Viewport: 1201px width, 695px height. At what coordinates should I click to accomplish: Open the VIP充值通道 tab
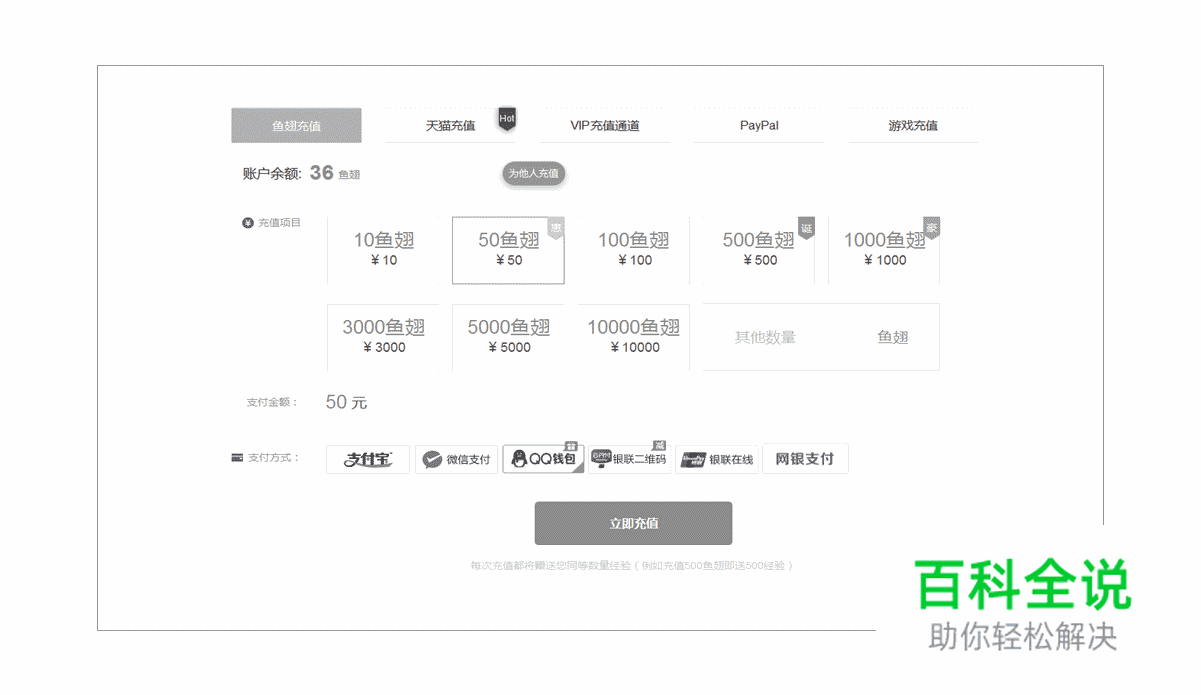pos(605,125)
